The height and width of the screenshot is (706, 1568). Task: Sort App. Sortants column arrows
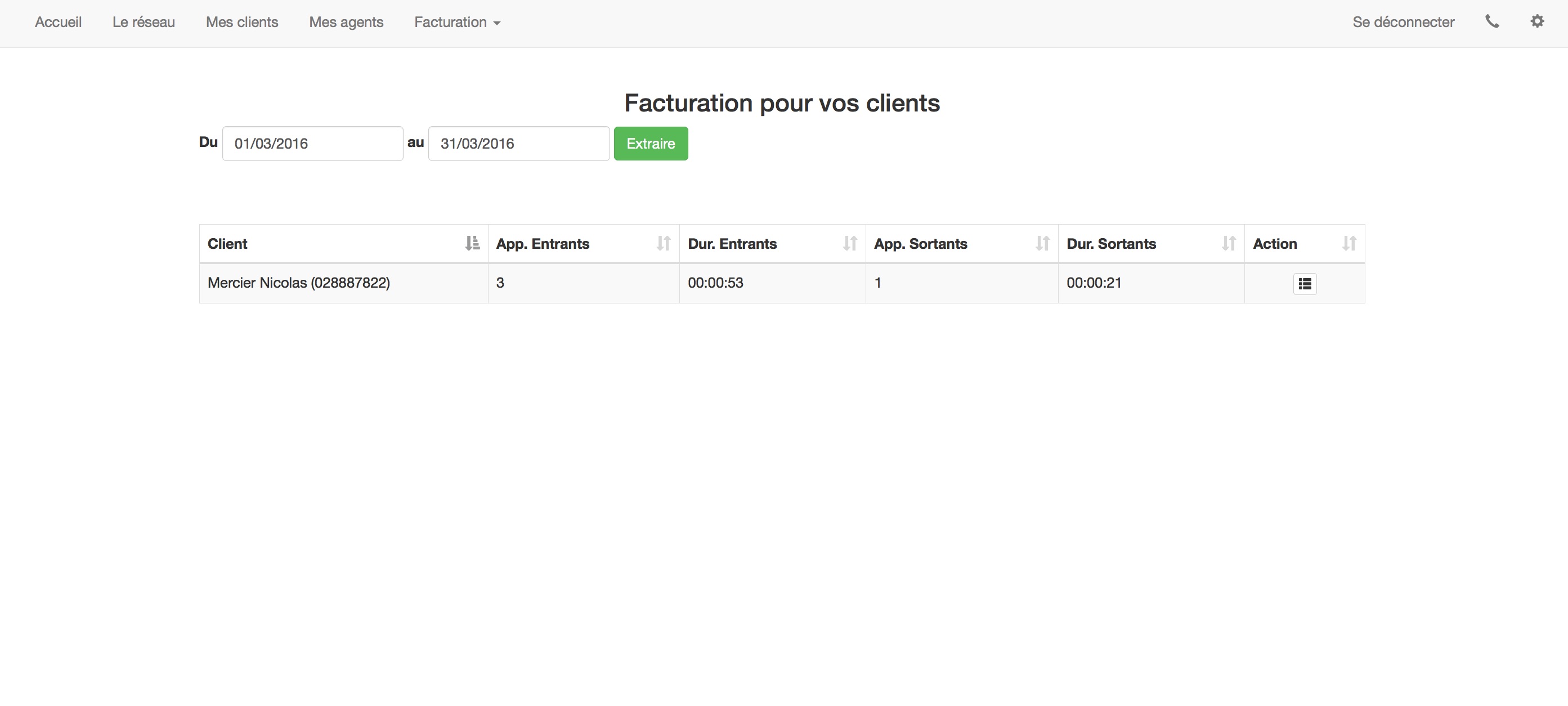pyautogui.click(x=1042, y=244)
